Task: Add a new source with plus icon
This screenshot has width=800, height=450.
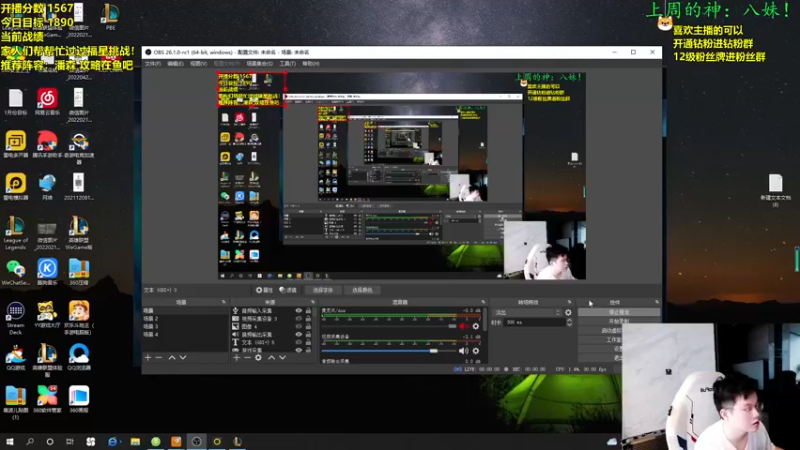Action: tap(236, 358)
